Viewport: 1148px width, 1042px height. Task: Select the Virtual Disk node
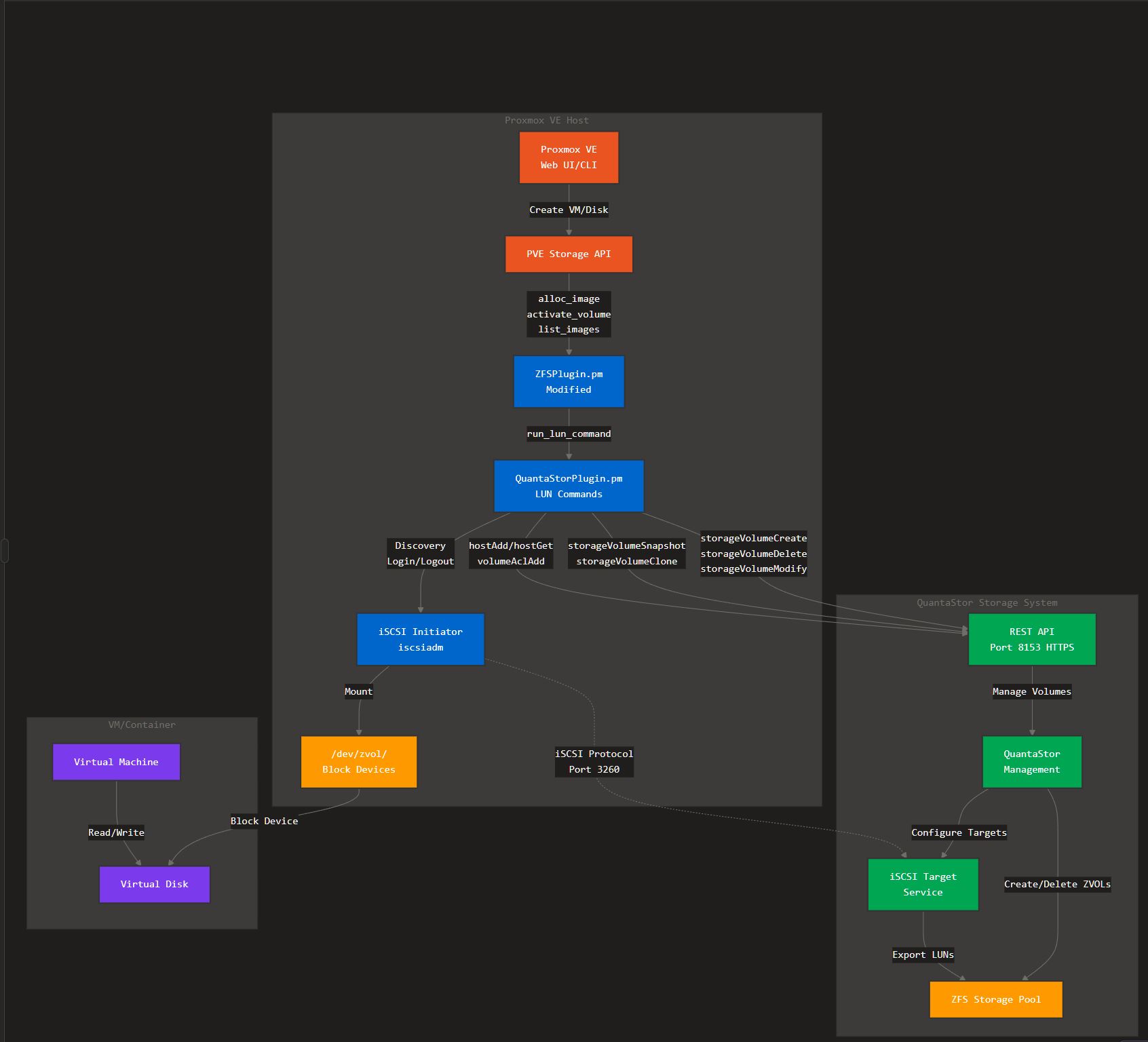tap(155, 885)
